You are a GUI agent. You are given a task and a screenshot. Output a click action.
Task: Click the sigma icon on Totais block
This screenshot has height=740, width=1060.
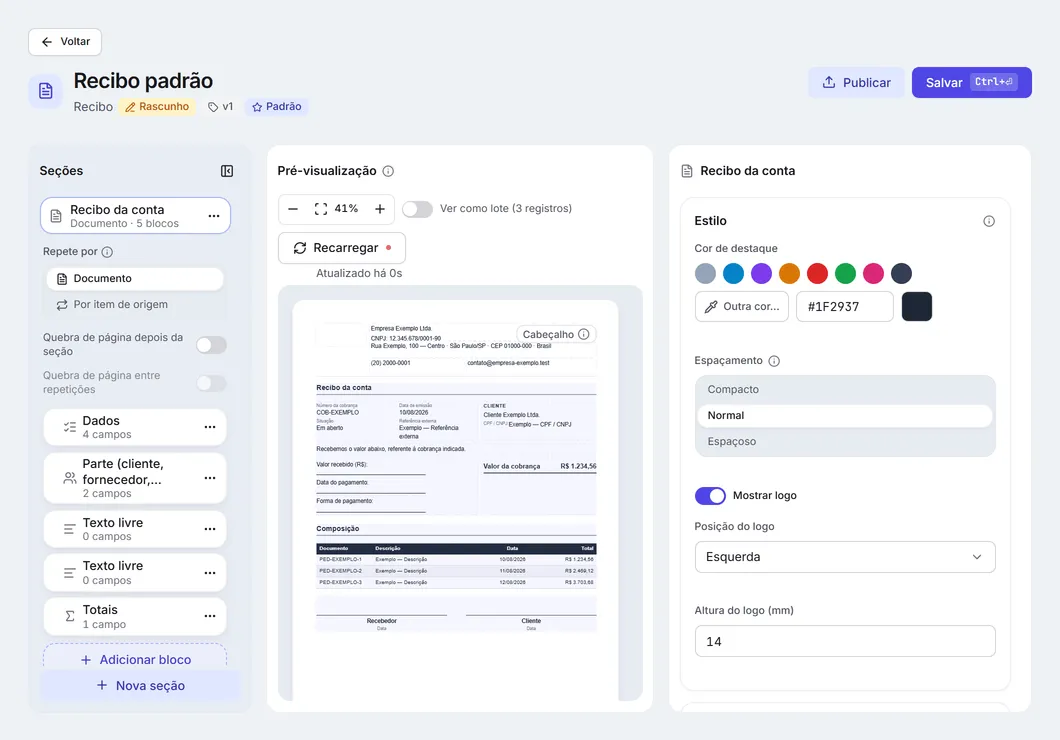70,616
